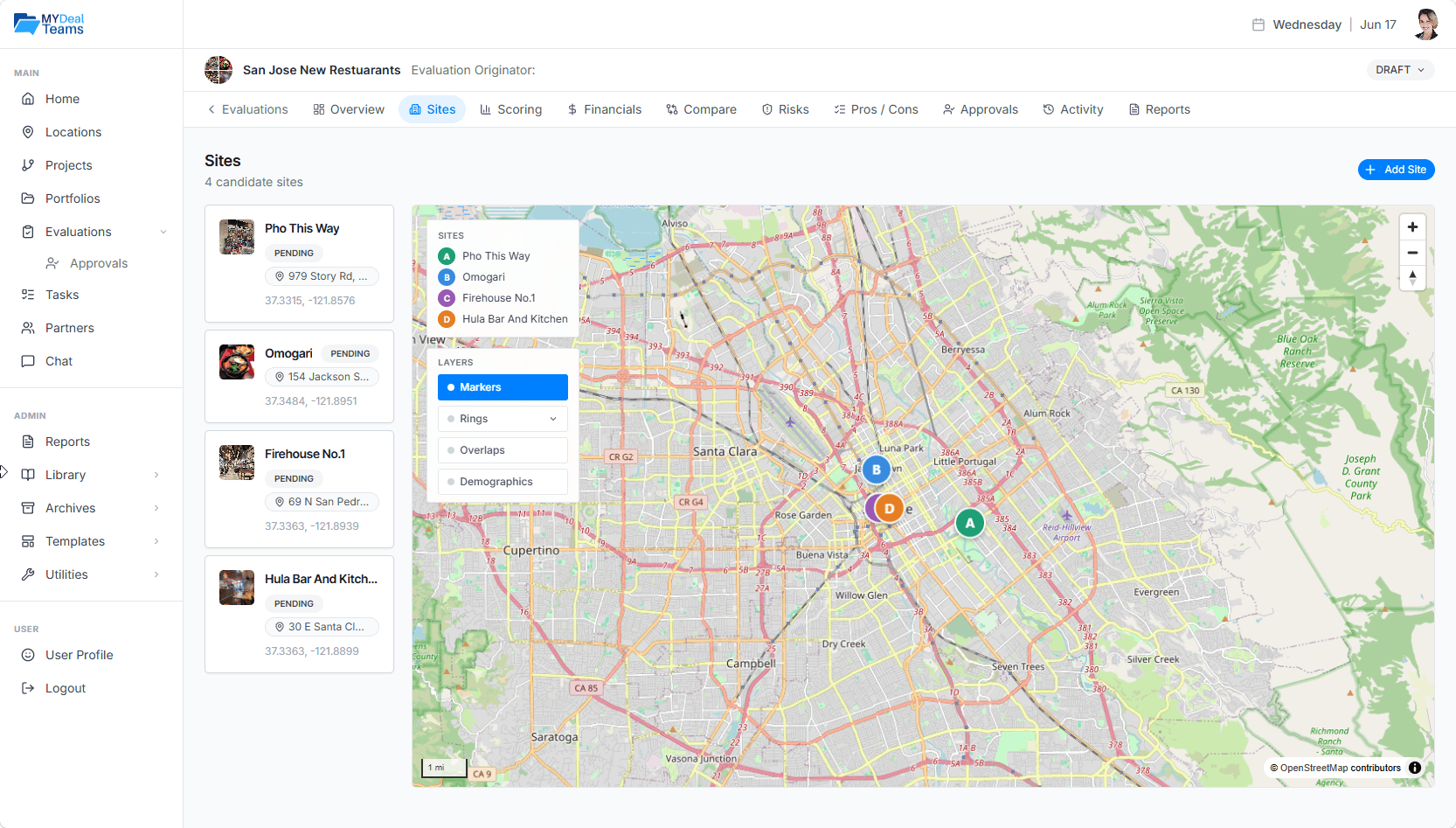
Task: Open the Overview tab
Action: tap(349, 109)
